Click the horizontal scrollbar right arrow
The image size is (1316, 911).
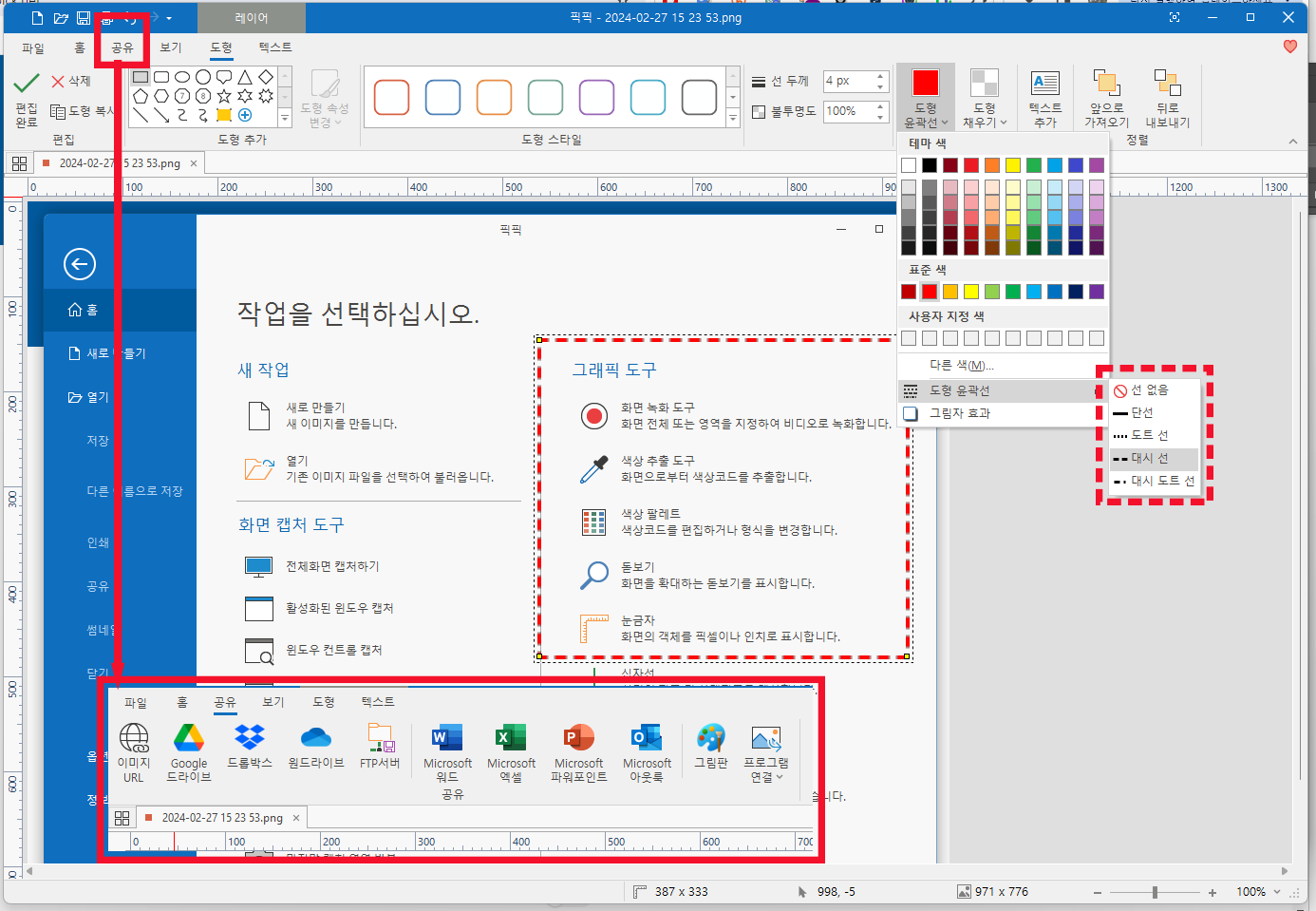coord(1285,871)
